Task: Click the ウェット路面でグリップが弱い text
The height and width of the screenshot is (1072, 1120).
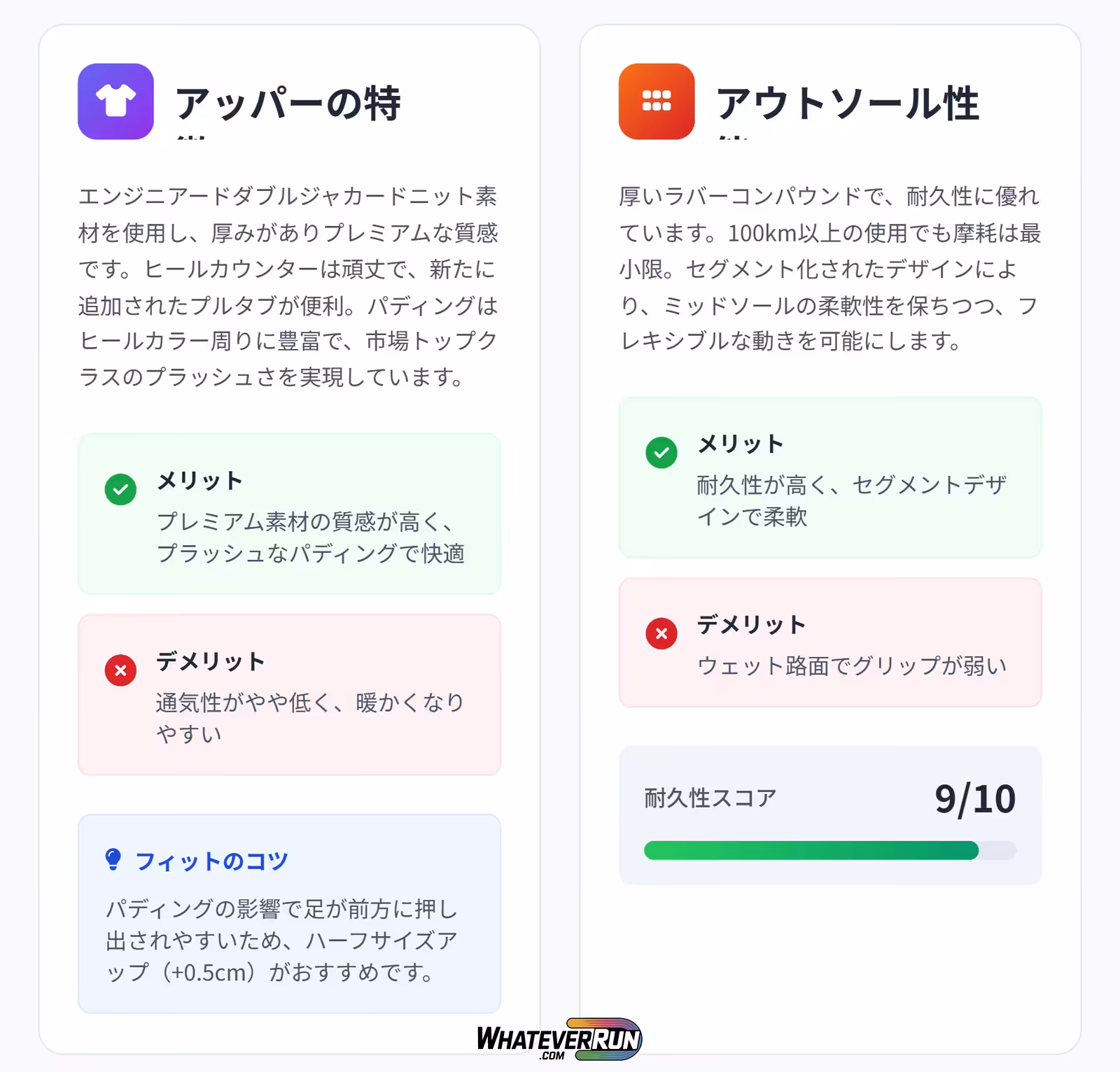Action: pos(852,665)
